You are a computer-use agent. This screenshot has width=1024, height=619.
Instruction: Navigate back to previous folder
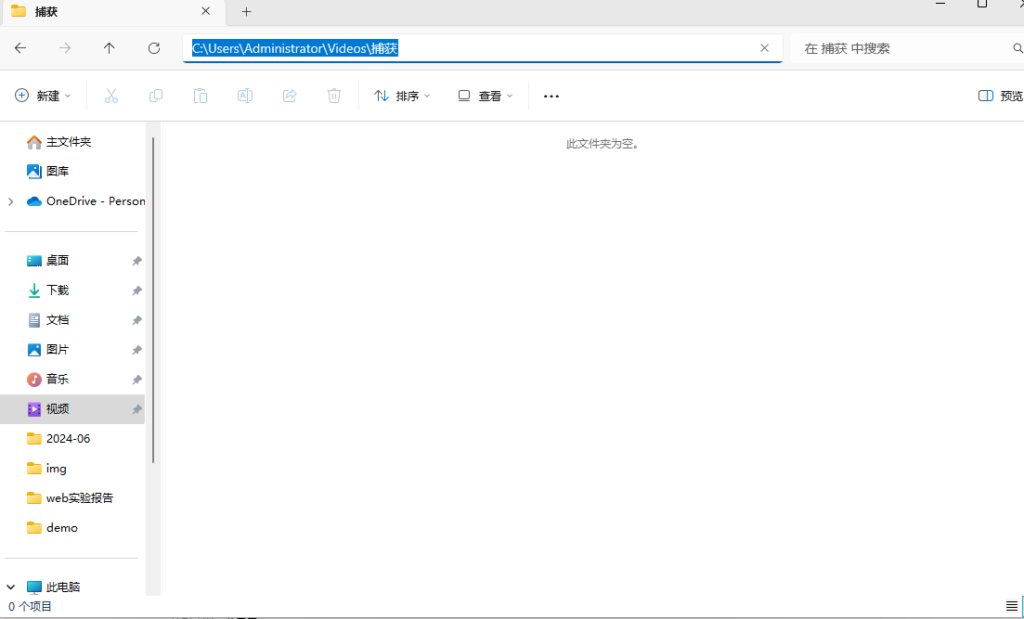coord(20,48)
